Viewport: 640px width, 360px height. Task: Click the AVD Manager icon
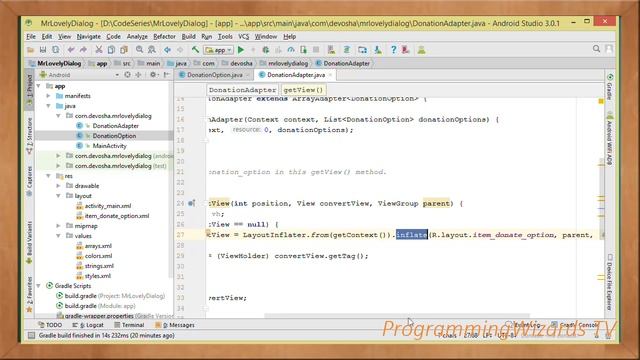(x=331, y=50)
